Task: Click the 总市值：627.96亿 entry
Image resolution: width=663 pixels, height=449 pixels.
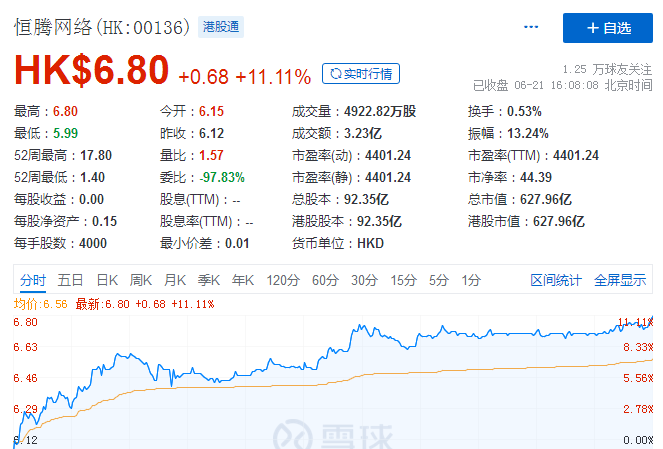Action: (520, 199)
